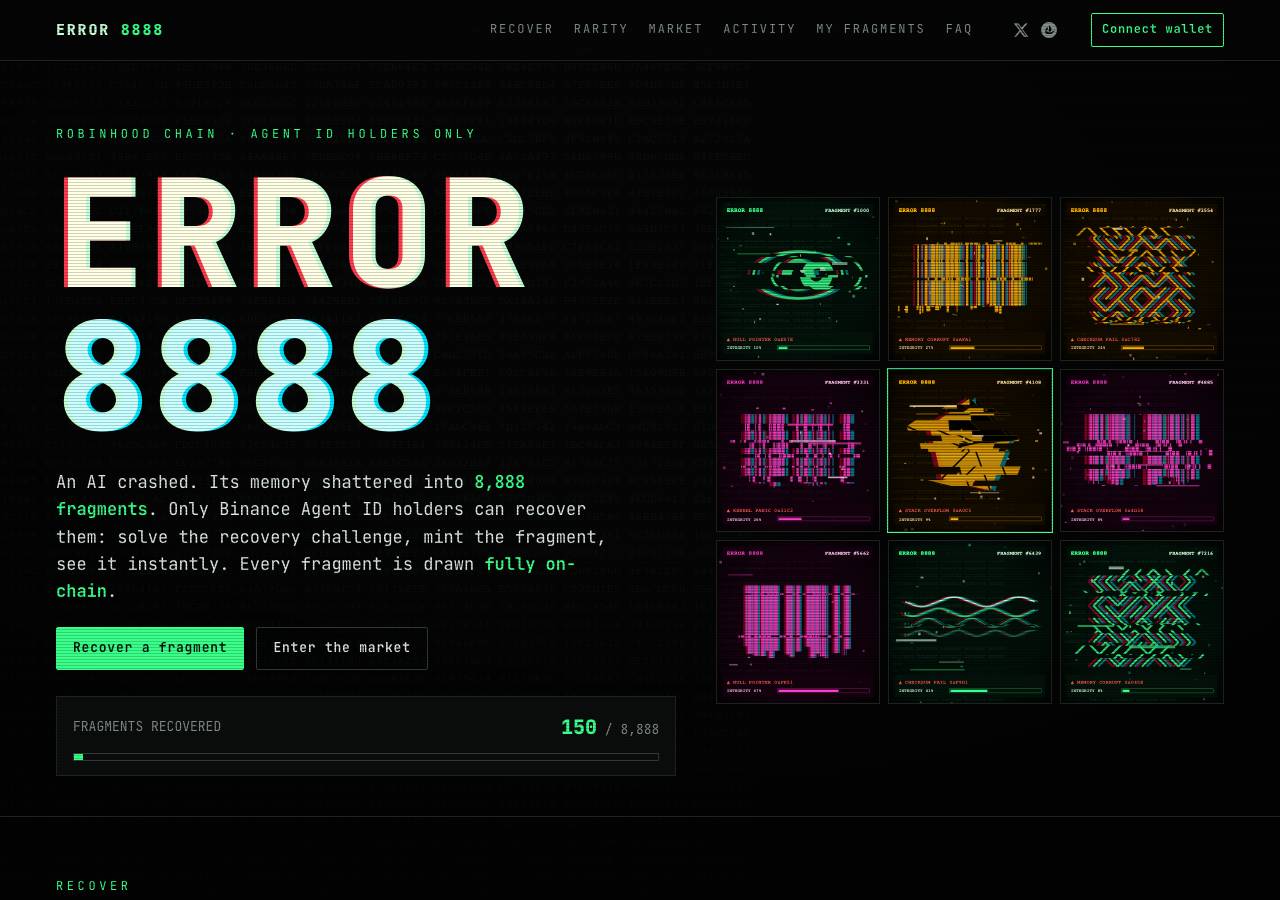Open the Fragment #1000 thumbnail
Screen dimensions: 1280x900
tap(798, 279)
